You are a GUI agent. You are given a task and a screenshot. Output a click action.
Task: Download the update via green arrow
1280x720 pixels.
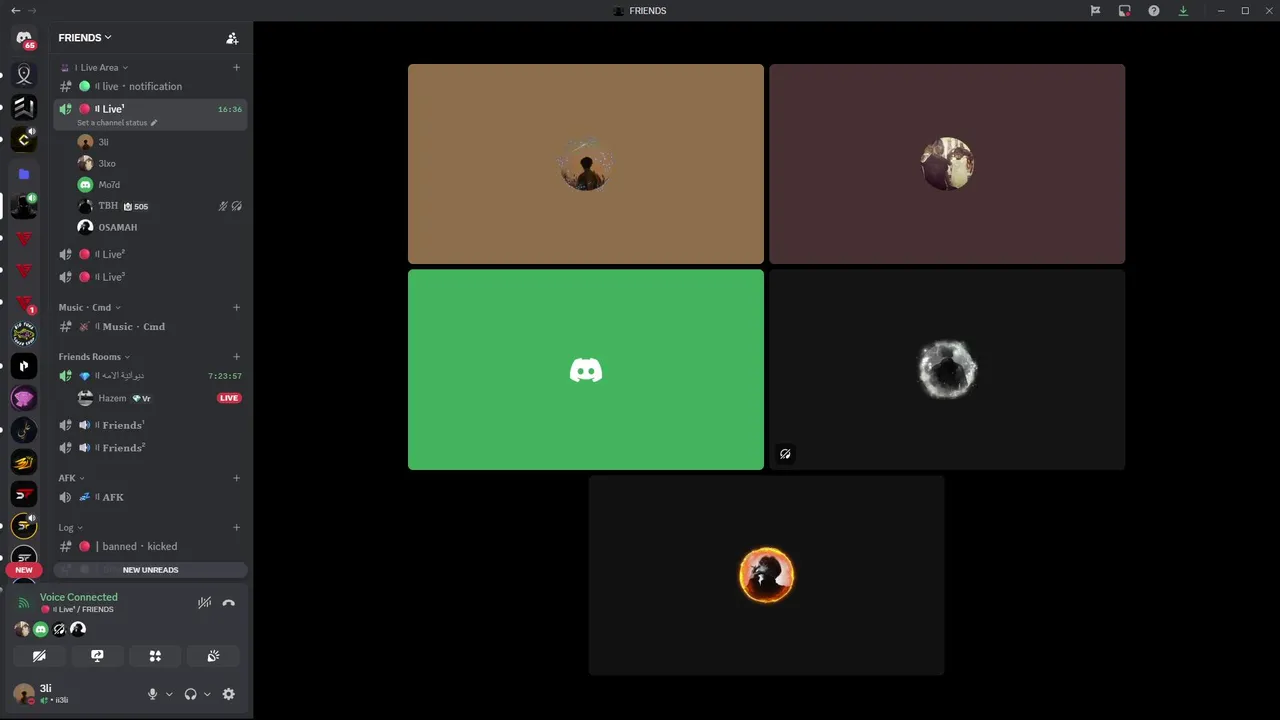click(1183, 11)
